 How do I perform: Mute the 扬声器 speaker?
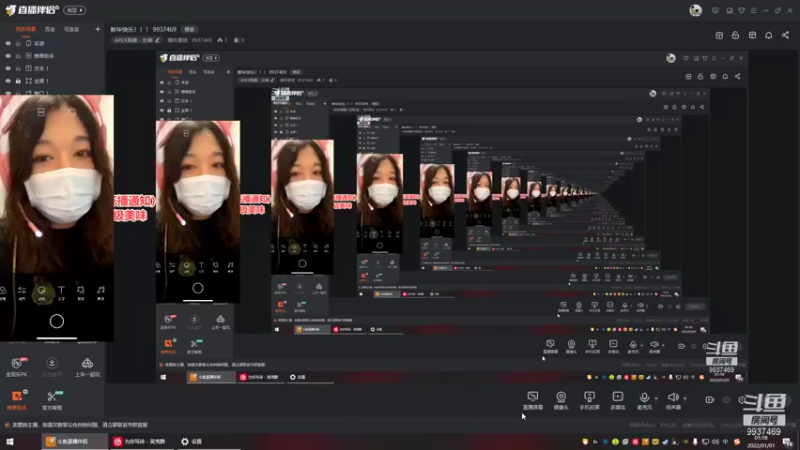673,401
